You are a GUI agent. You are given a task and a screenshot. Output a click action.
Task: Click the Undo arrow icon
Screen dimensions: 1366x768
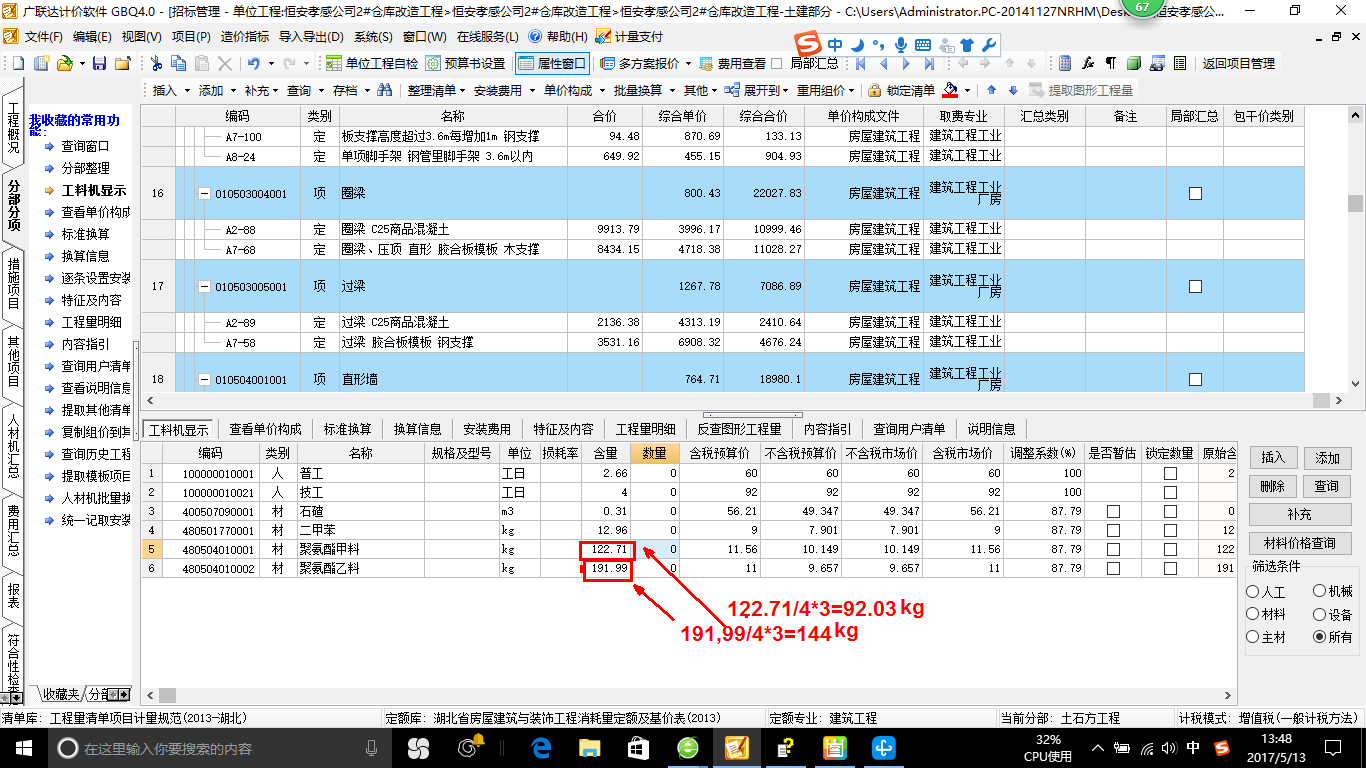254,63
